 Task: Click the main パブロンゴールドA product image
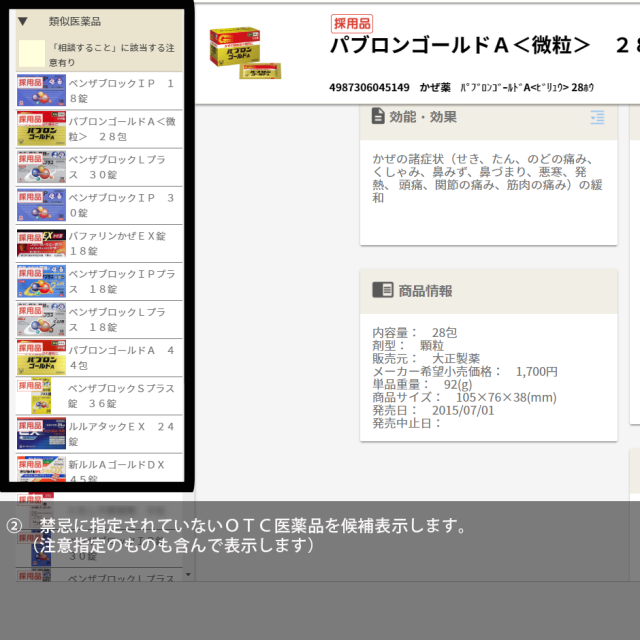(x=245, y=53)
